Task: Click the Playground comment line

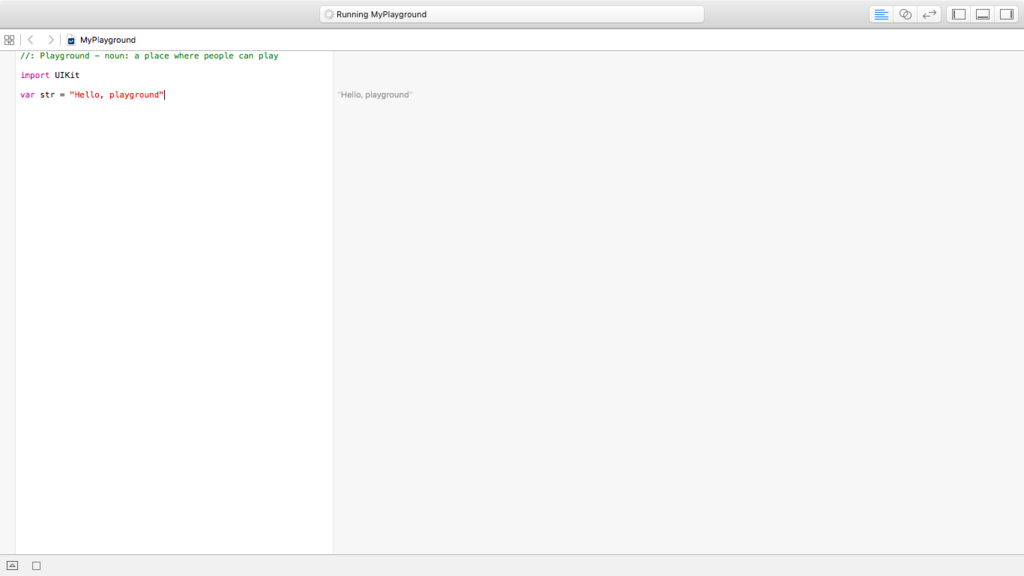Action: [150, 56]
